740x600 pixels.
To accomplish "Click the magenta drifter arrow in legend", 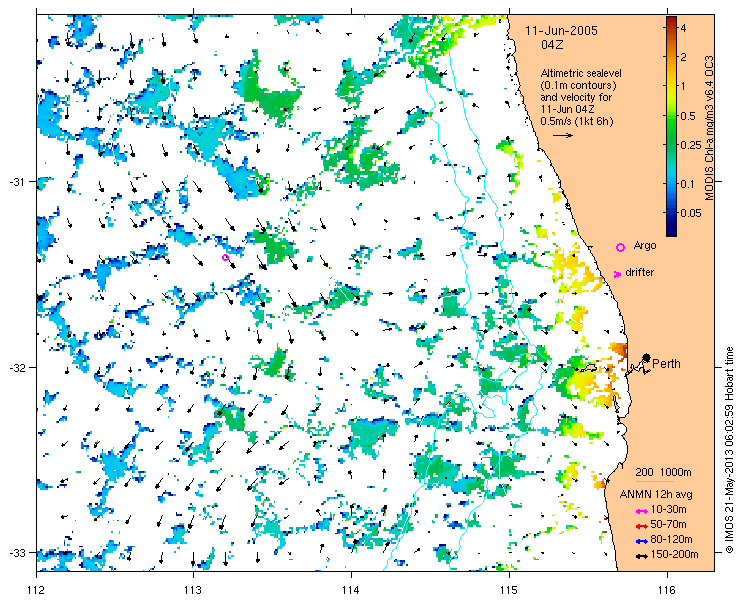I will pos(617,274).
